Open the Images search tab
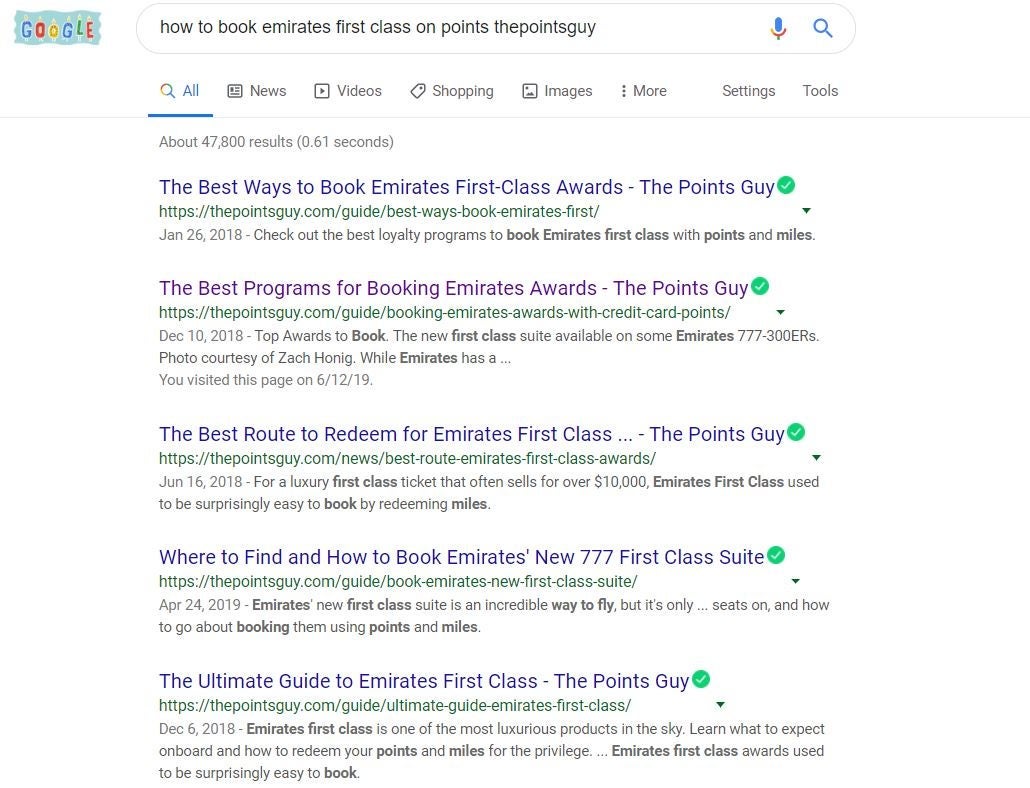The image size is (1030, 788). coord(557,91)
